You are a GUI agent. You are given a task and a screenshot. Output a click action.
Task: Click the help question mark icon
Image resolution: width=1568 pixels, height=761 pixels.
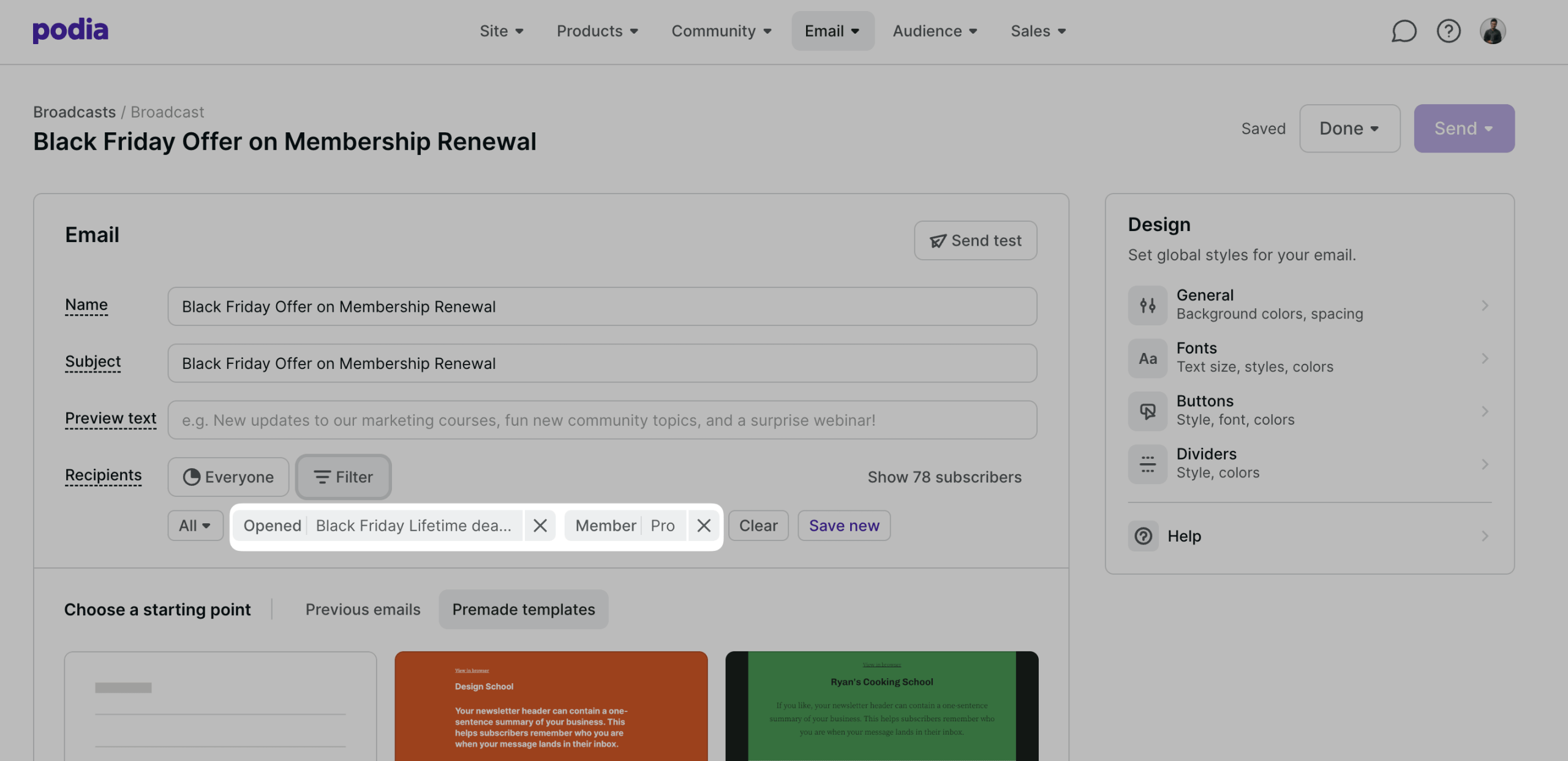click(1449, 31)
